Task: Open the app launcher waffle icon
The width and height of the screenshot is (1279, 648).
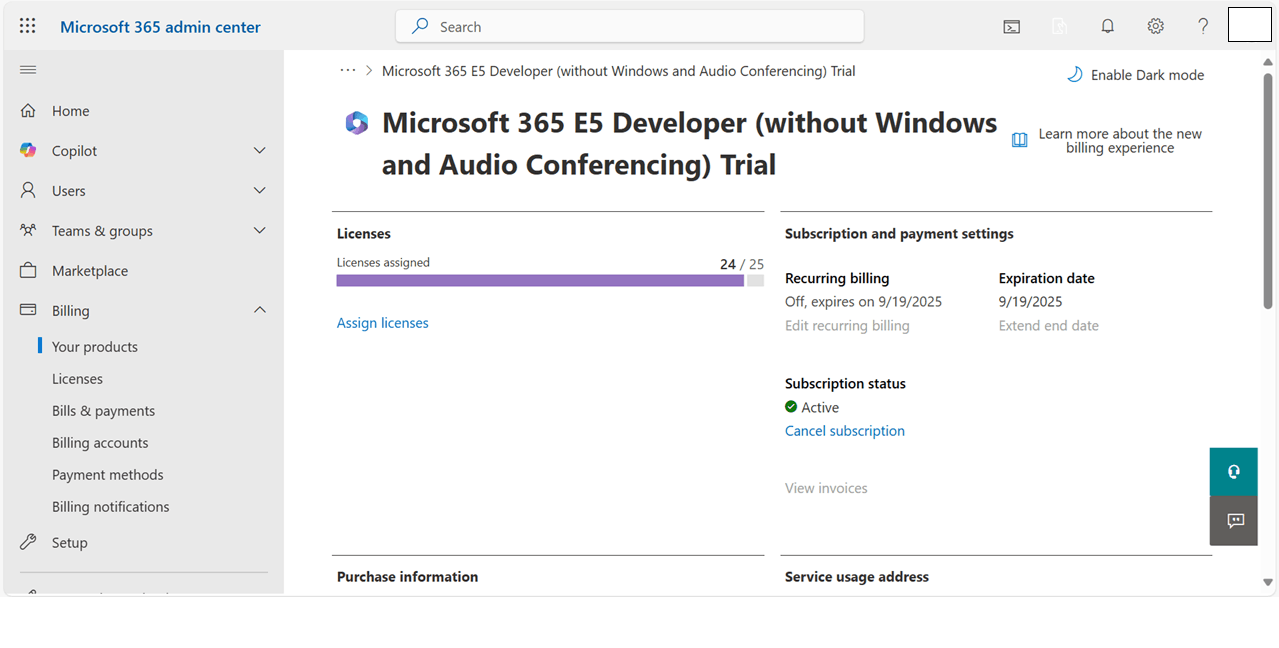Action: [x=28, y=27]
